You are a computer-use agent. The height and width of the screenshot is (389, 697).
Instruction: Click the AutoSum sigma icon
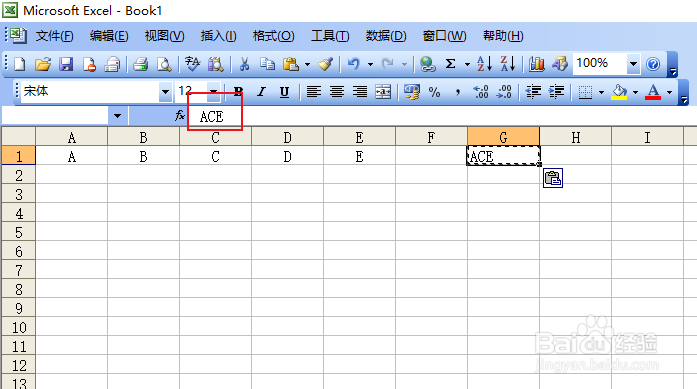coord(450,64)
